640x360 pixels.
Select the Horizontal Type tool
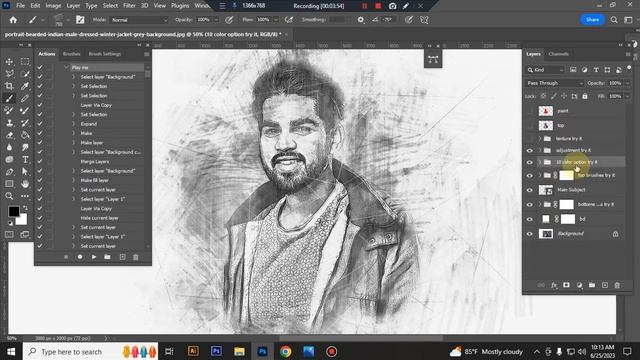25,160
